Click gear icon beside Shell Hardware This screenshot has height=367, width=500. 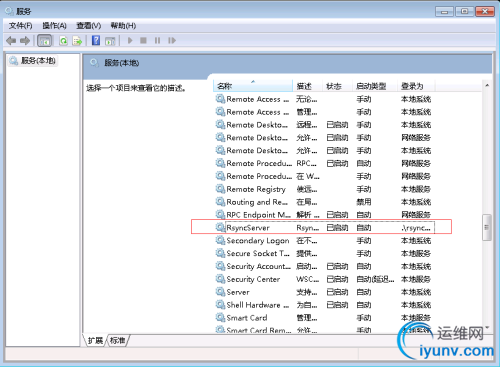(220, 305)
